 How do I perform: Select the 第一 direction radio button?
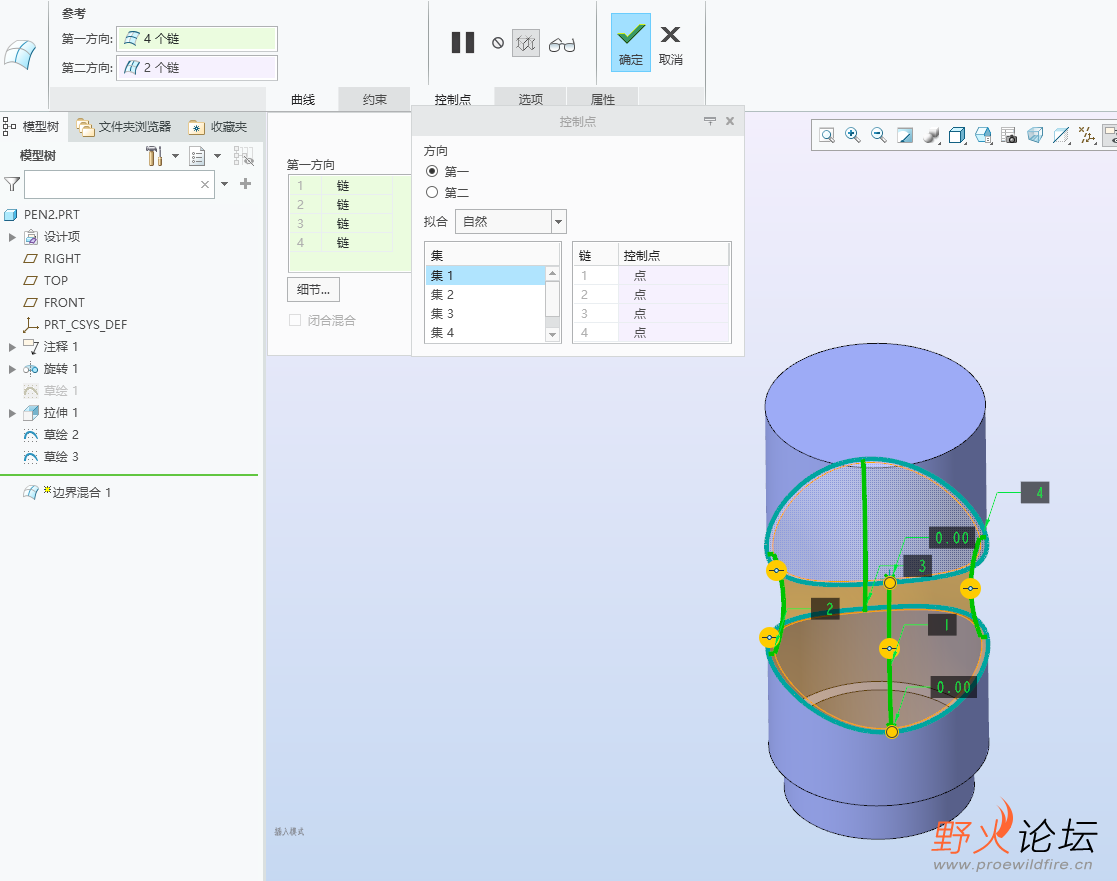432,171
